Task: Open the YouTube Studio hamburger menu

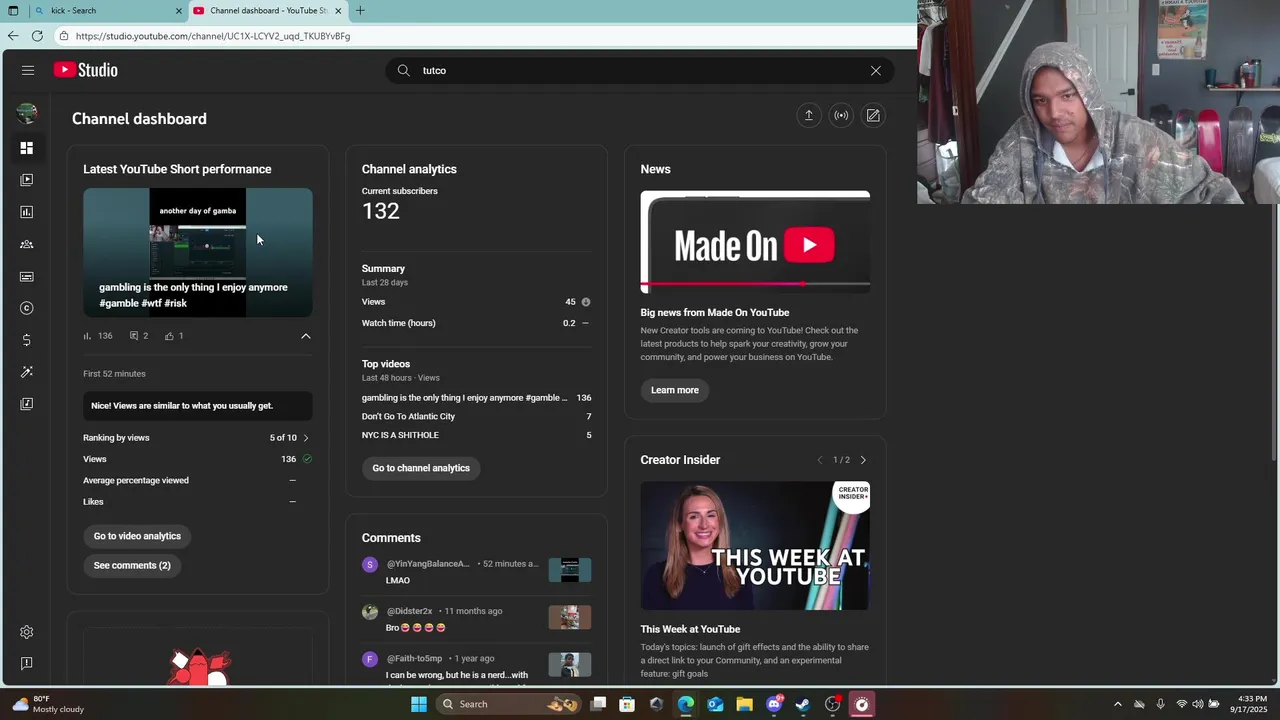Action: point(28,70)
